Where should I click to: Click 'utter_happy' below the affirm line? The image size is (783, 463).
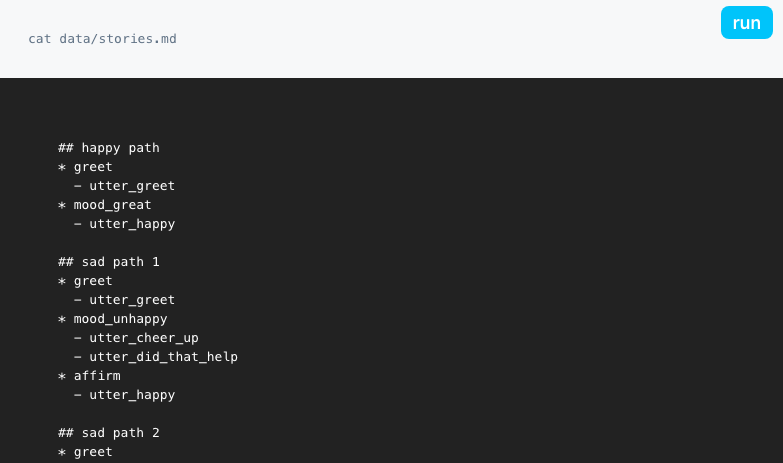[132, 395]
